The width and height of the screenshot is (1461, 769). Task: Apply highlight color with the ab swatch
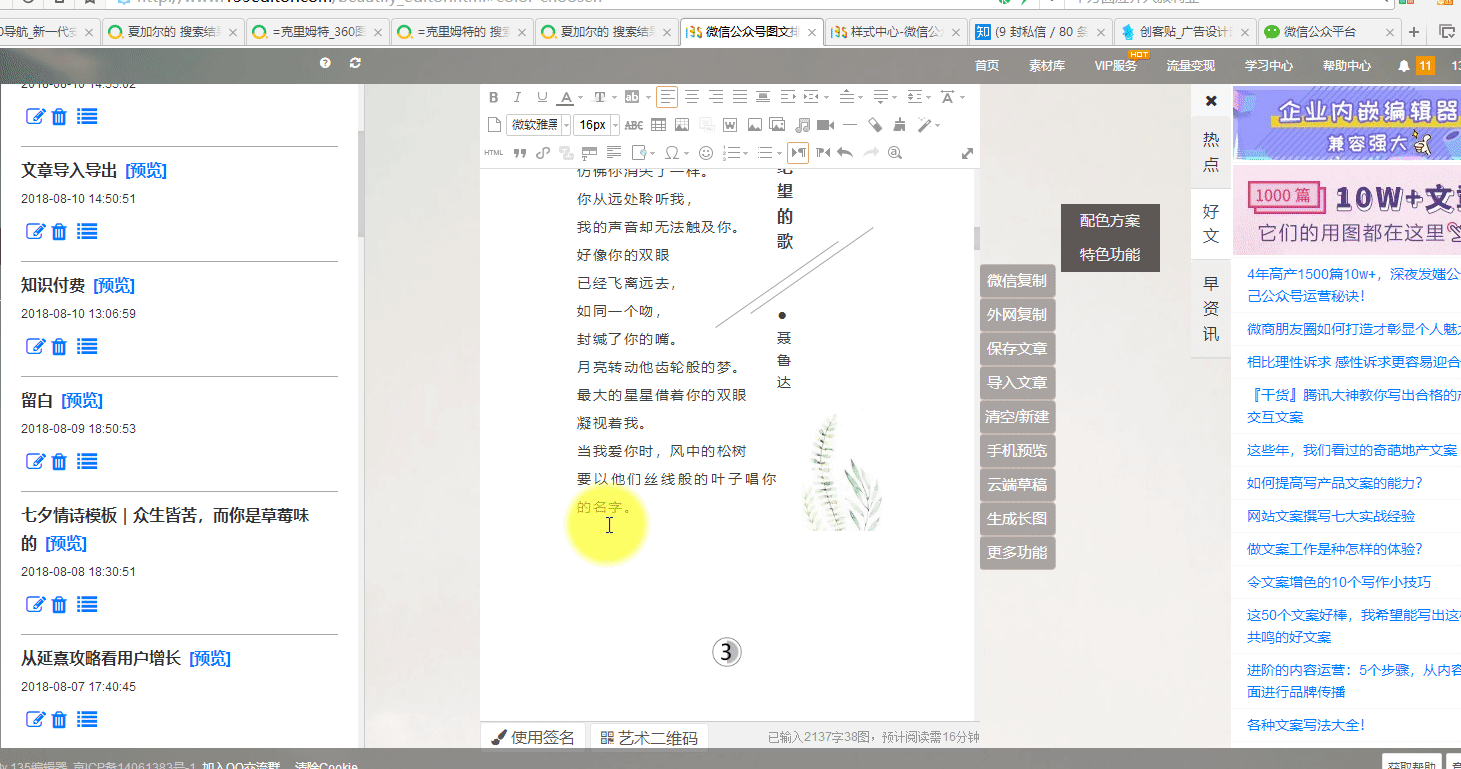[631, 97]
